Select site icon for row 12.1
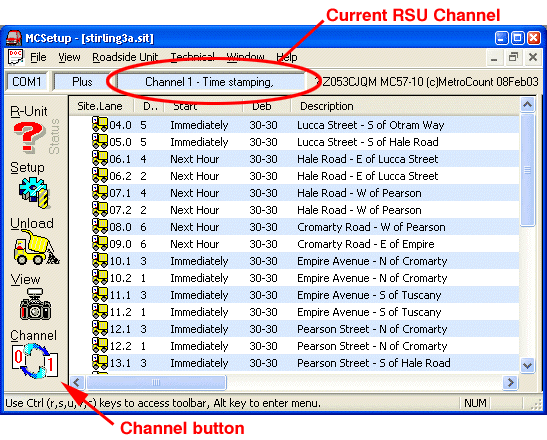This screenshot has height=440, width=547. pos(100,328)
